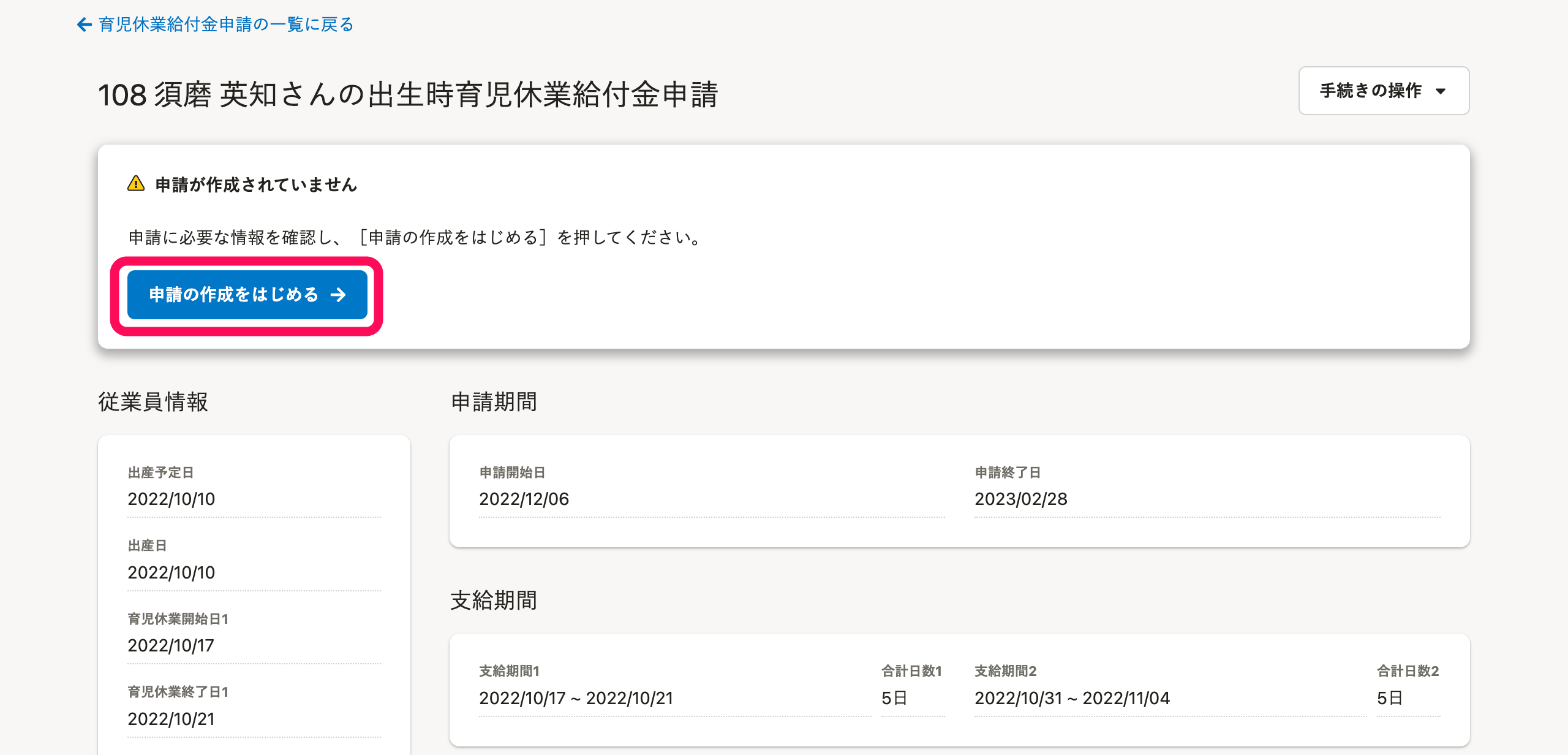This screenshot has width=1568, height=755.
Task: Open the 手続きの操作 menu
Action: (1383, 91)
